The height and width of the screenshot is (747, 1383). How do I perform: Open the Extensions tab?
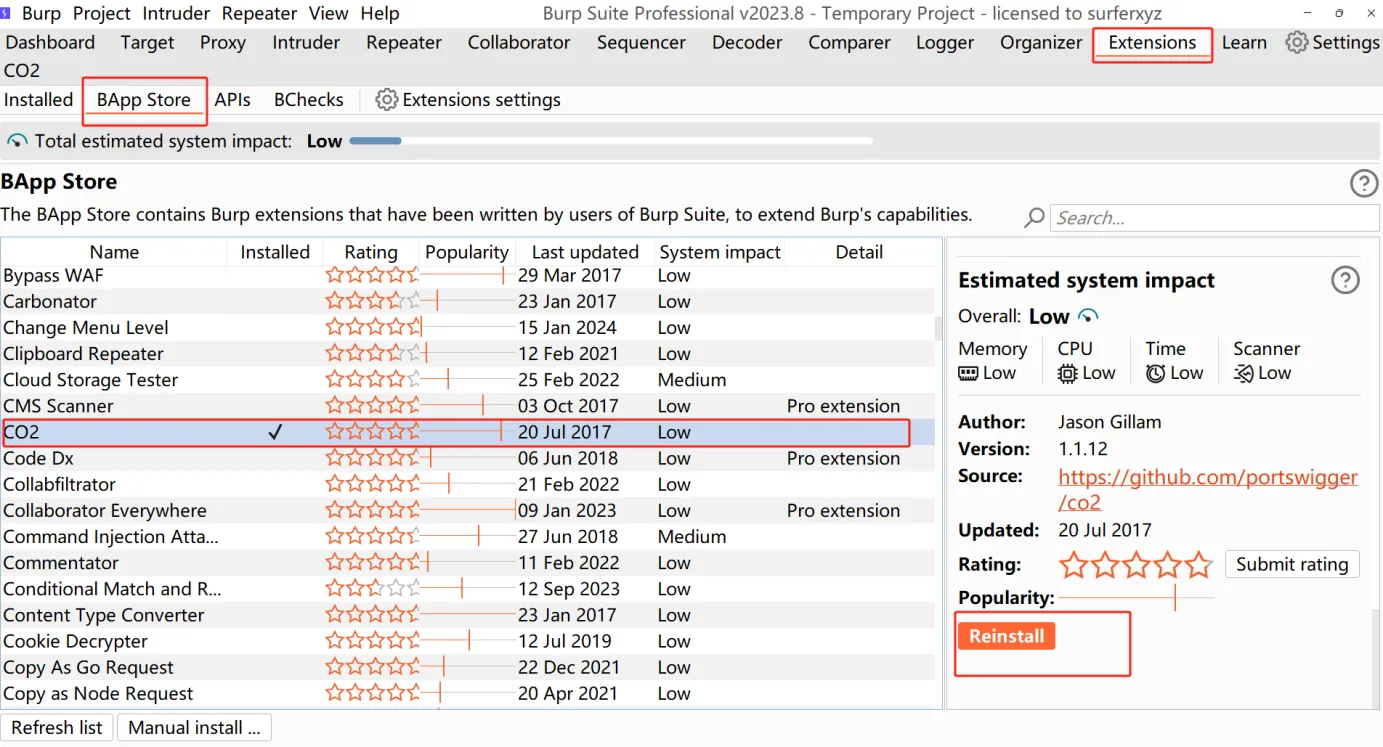tap(1152, 42)
